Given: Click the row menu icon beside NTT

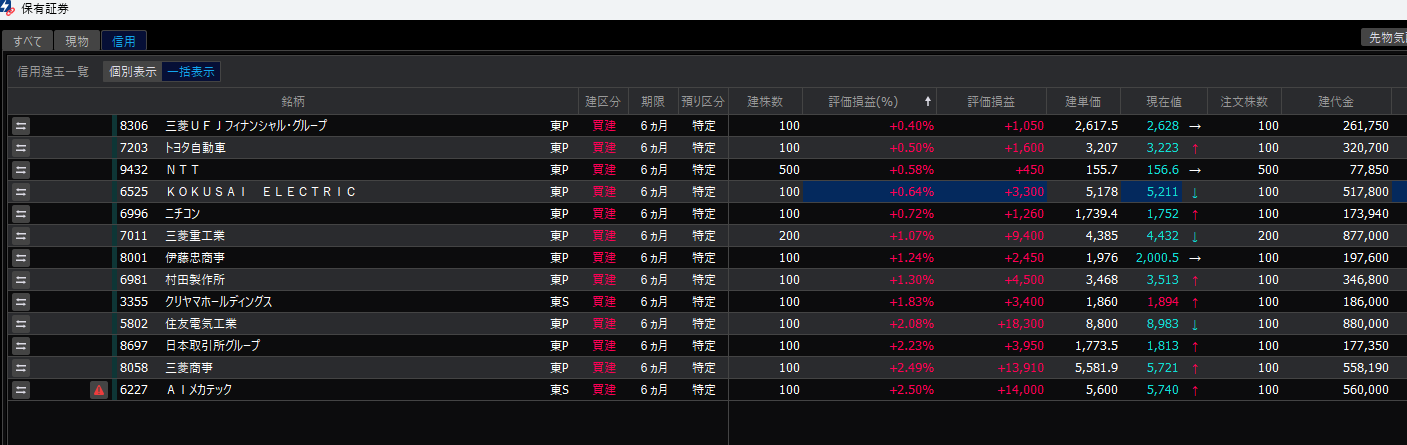Looking at the screenshot, I should (21, 170).
